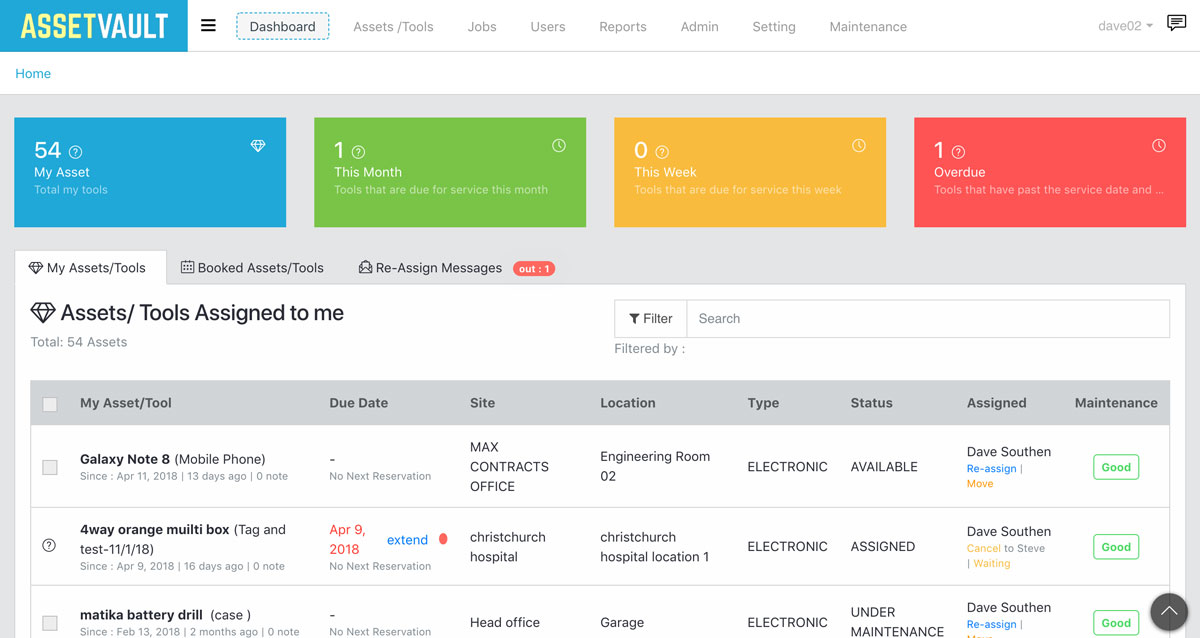Click inside the Search input field
This screenshot has height=638, width=1200.
coord(930,318)
